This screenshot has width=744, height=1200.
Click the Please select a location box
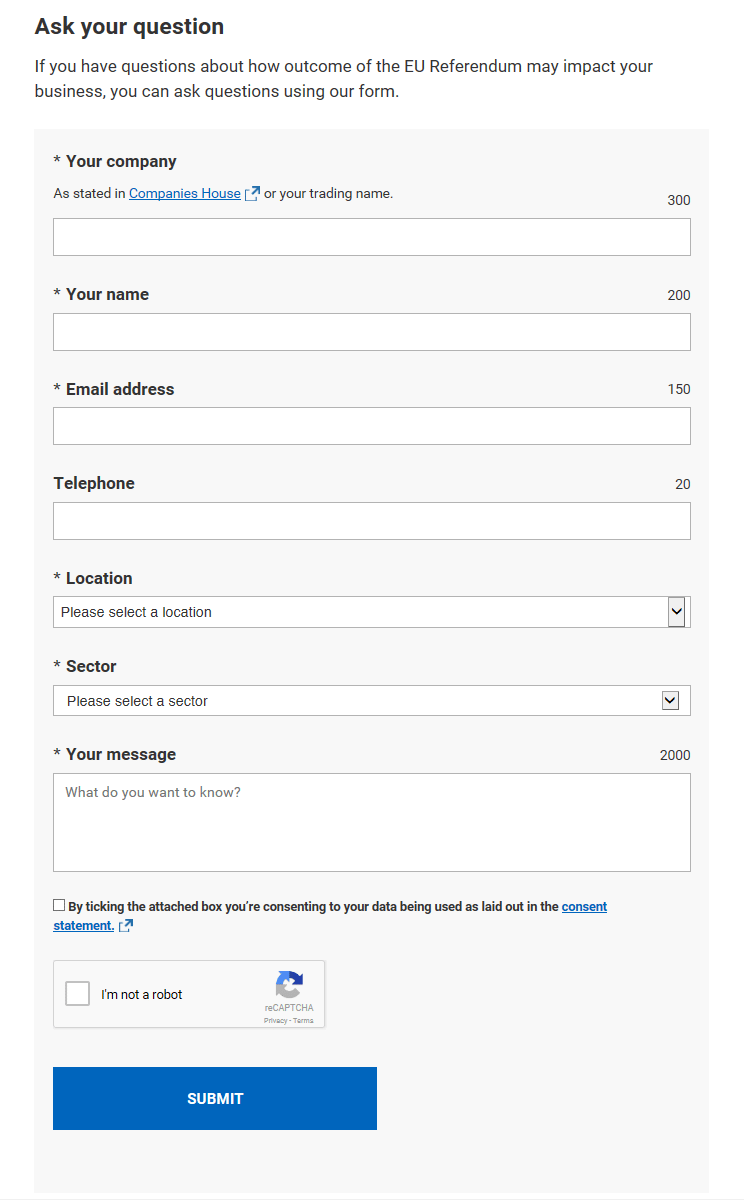[360, 612]
